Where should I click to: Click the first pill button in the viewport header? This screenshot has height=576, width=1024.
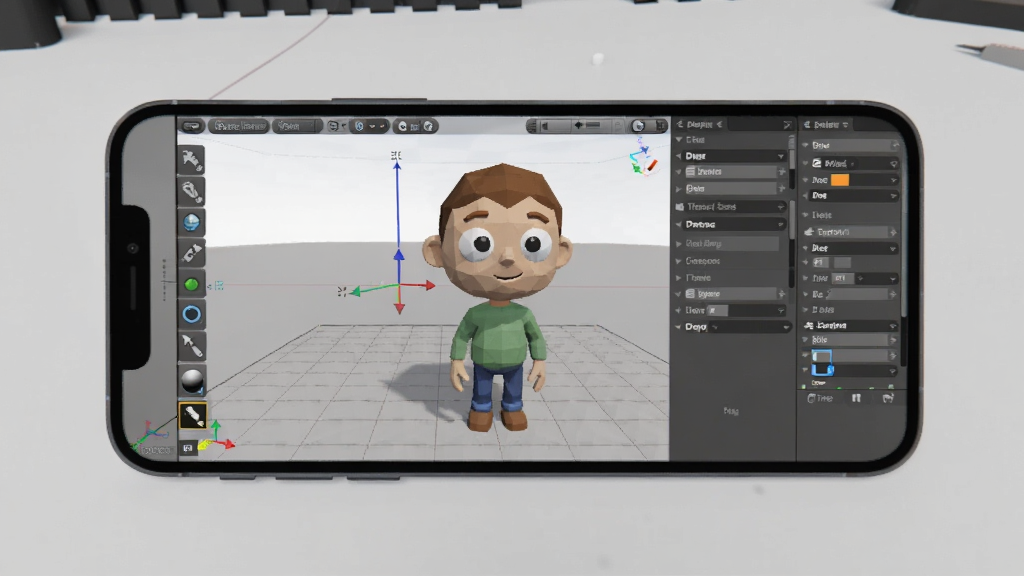coord(192,126)
